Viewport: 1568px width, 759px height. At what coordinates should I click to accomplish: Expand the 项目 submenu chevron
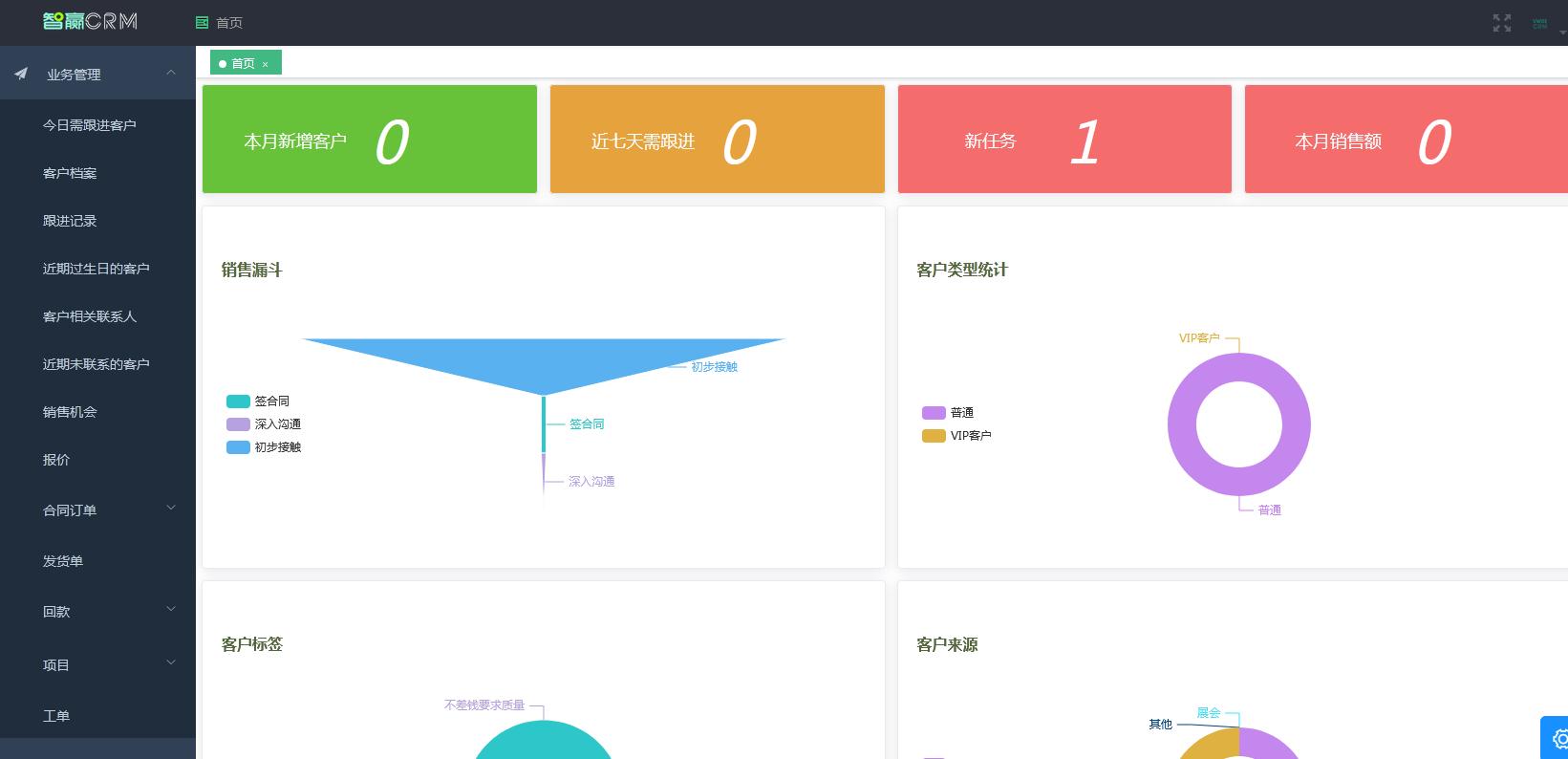171,662
